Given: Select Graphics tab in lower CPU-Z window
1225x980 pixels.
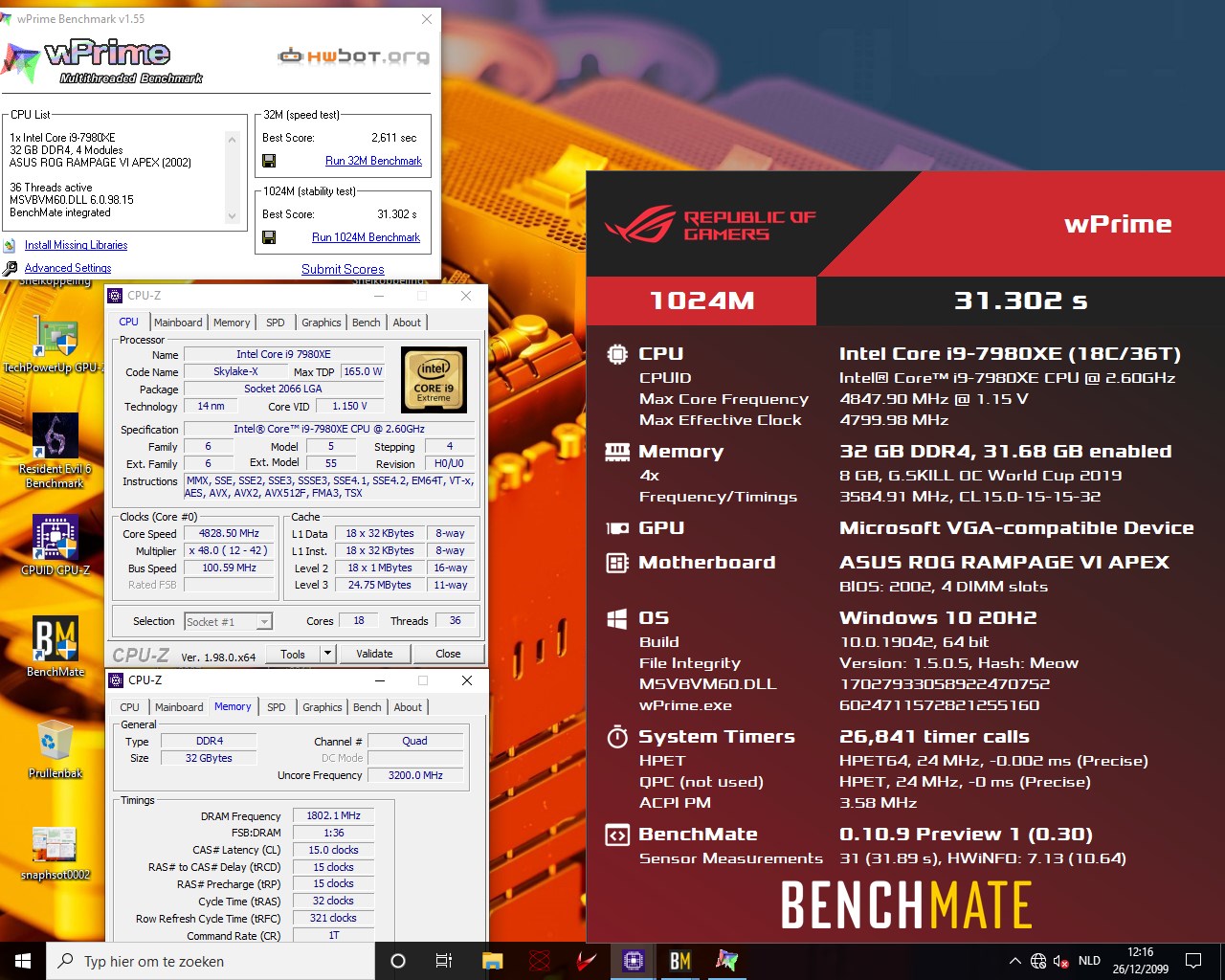Looking at the screenshot, I should point(323,707).
